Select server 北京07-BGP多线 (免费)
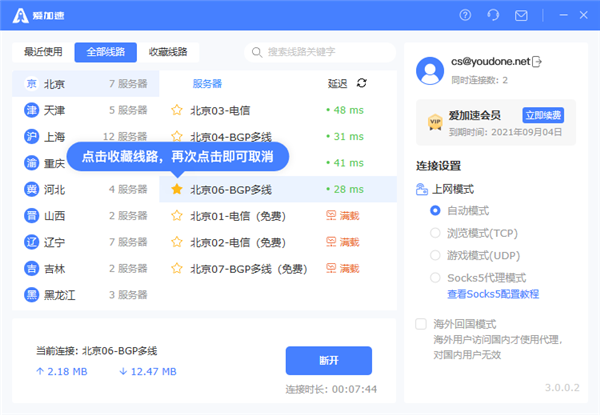Image resolution: width=600 pixels, height=415 pixels. [278, 268]
